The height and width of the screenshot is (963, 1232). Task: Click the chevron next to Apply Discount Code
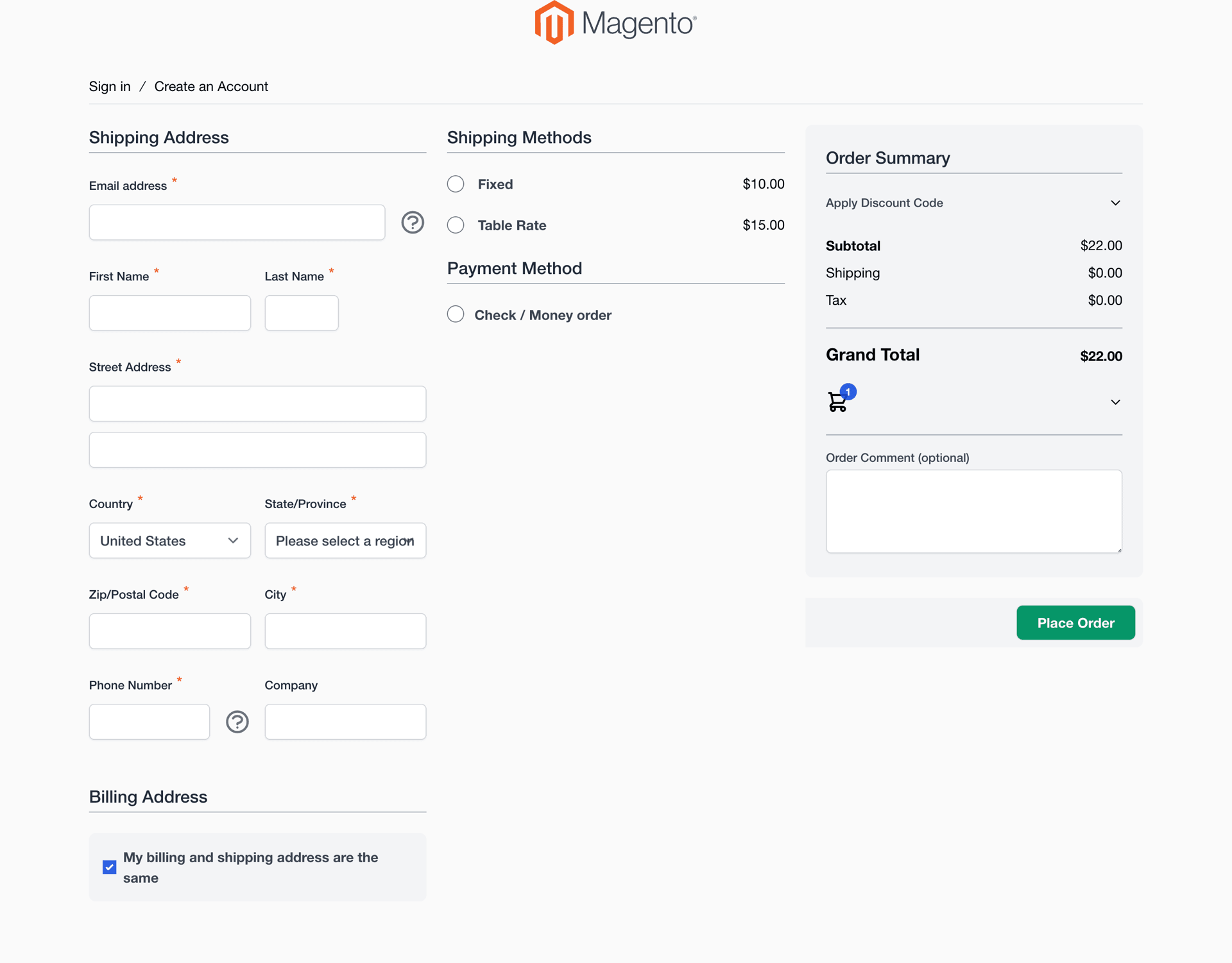[1115, 203]
